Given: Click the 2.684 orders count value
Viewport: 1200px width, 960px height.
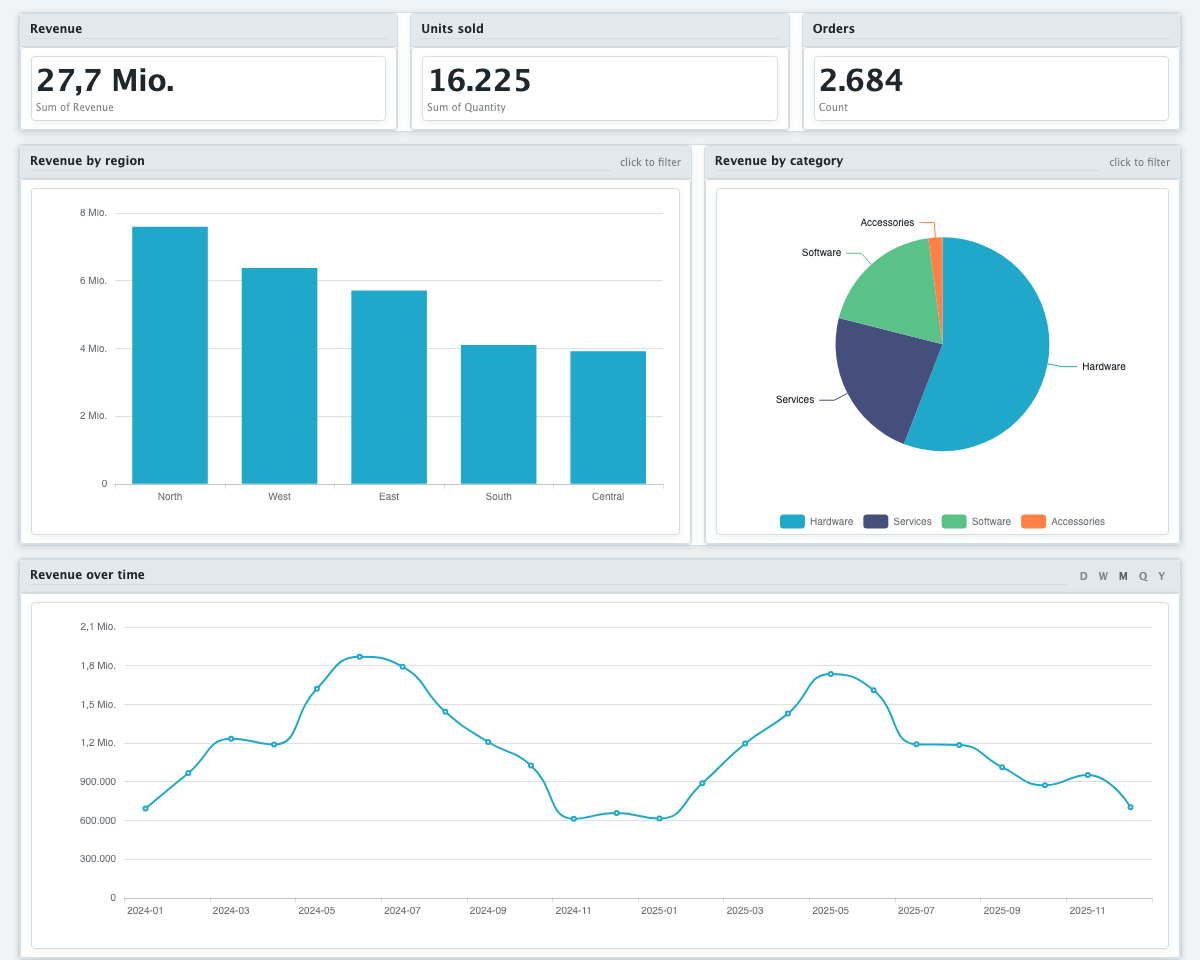Looking at the screenshot, I should (861, 80).
